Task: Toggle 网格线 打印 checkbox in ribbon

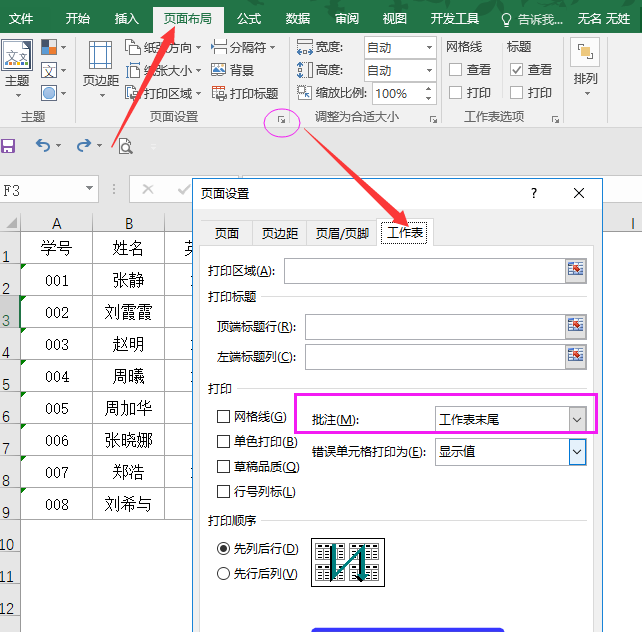Action: pos(455,93)
